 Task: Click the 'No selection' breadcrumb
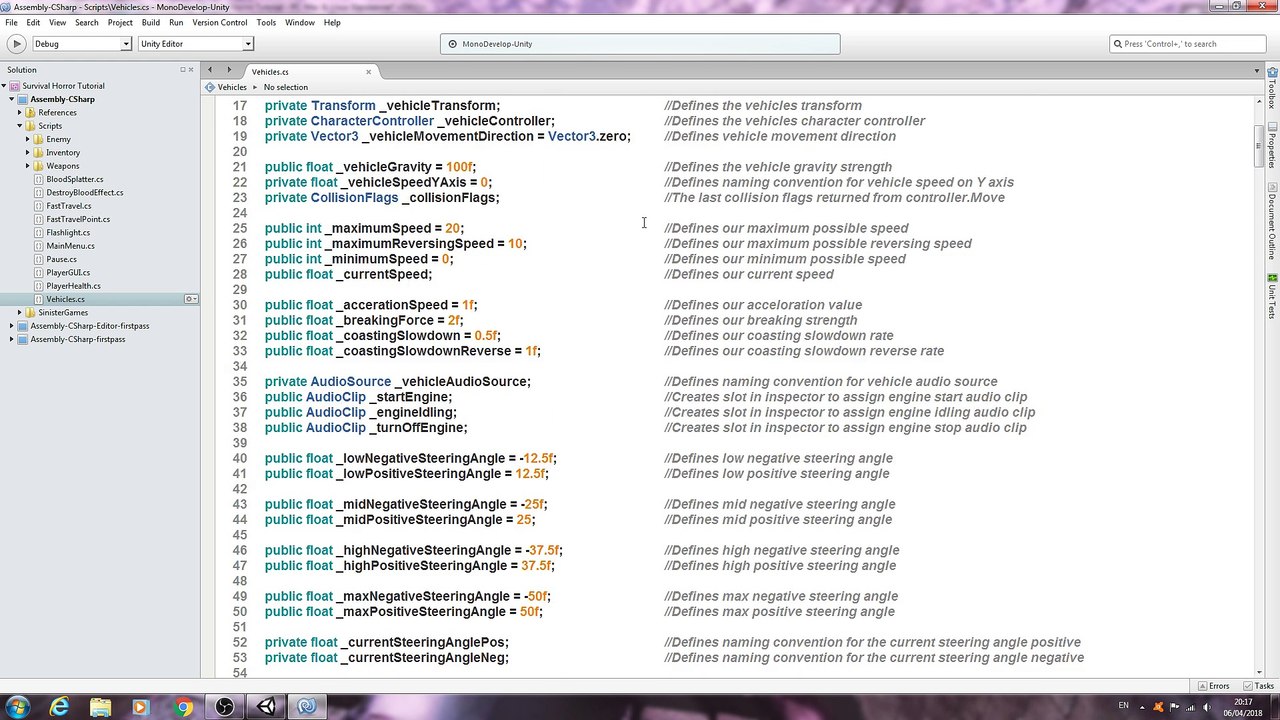[x=286, y=87]
